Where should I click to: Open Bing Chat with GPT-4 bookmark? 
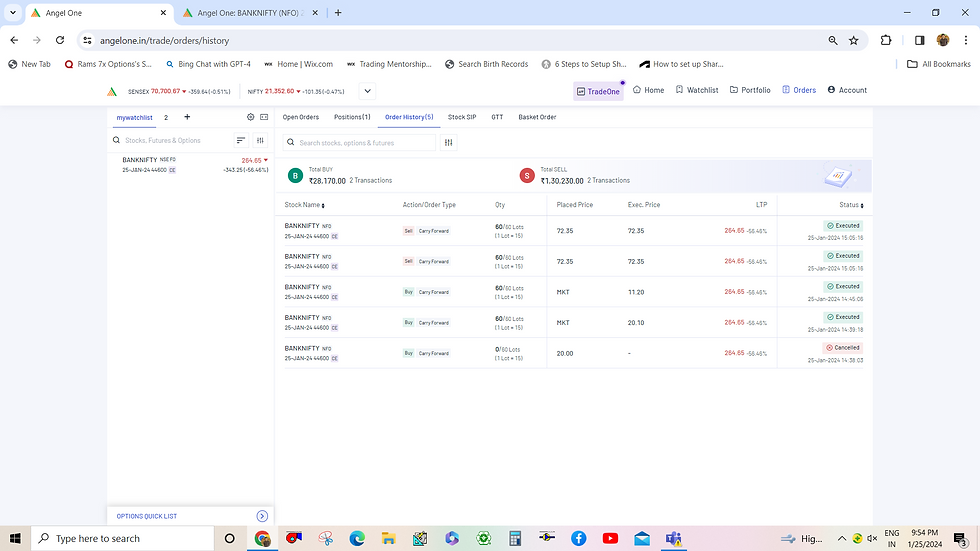coord(208,64)
